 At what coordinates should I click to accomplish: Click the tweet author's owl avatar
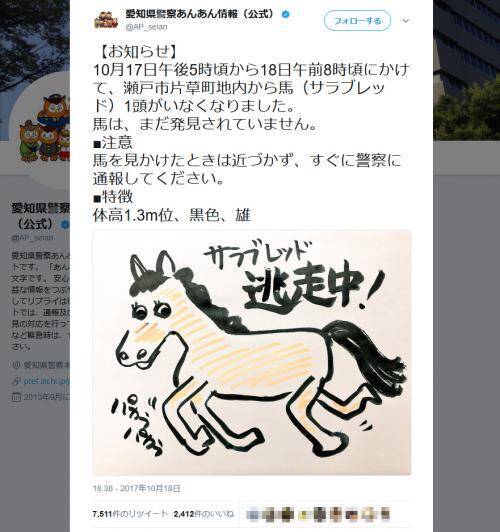[106, 20]
